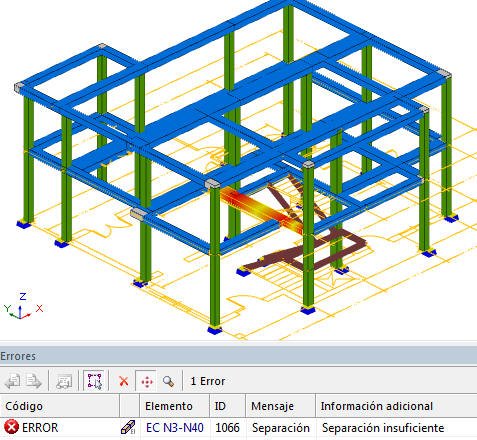
Task: Click the previous error page icon
Action: (x=13, y=381)
